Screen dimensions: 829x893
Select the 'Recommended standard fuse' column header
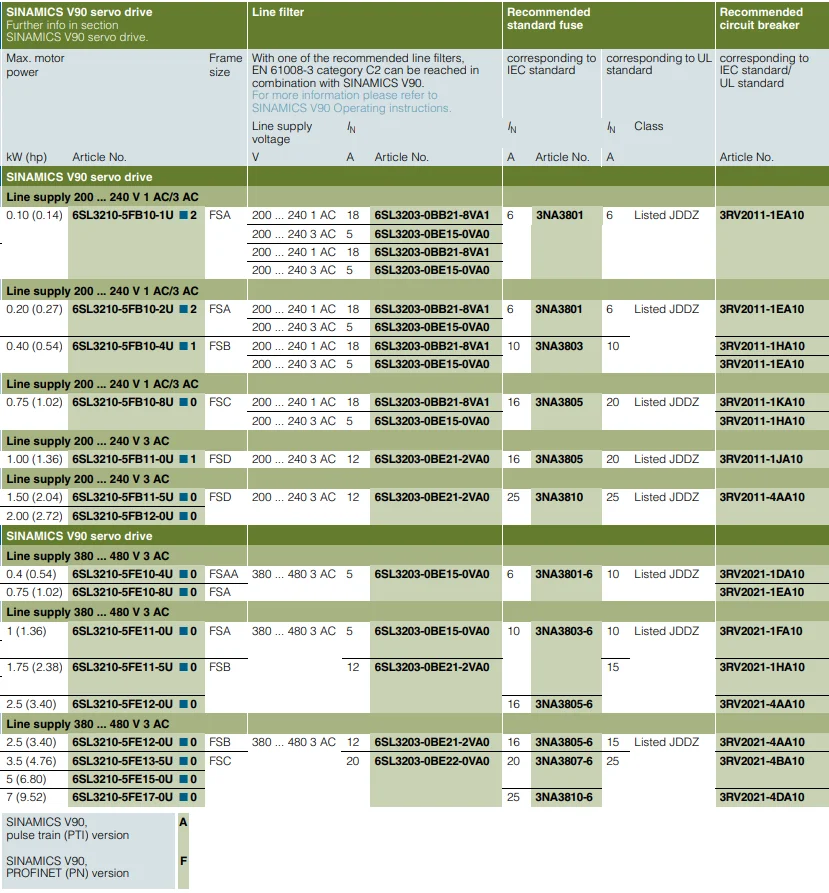548,19
